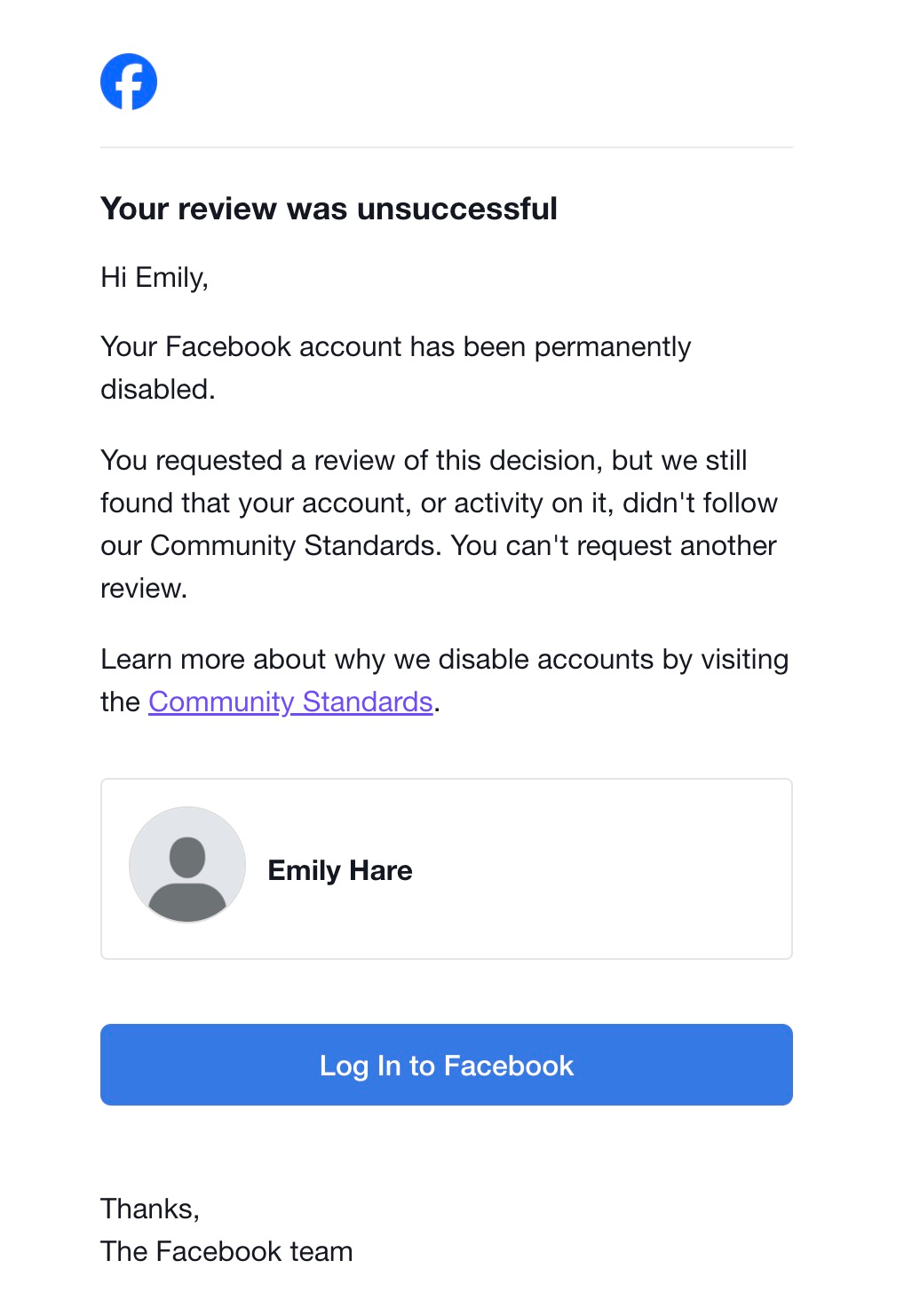Click the word "disabled." ending the first paragraph
The width and height of the screenshot is (920, 1316).
point(158,389)
